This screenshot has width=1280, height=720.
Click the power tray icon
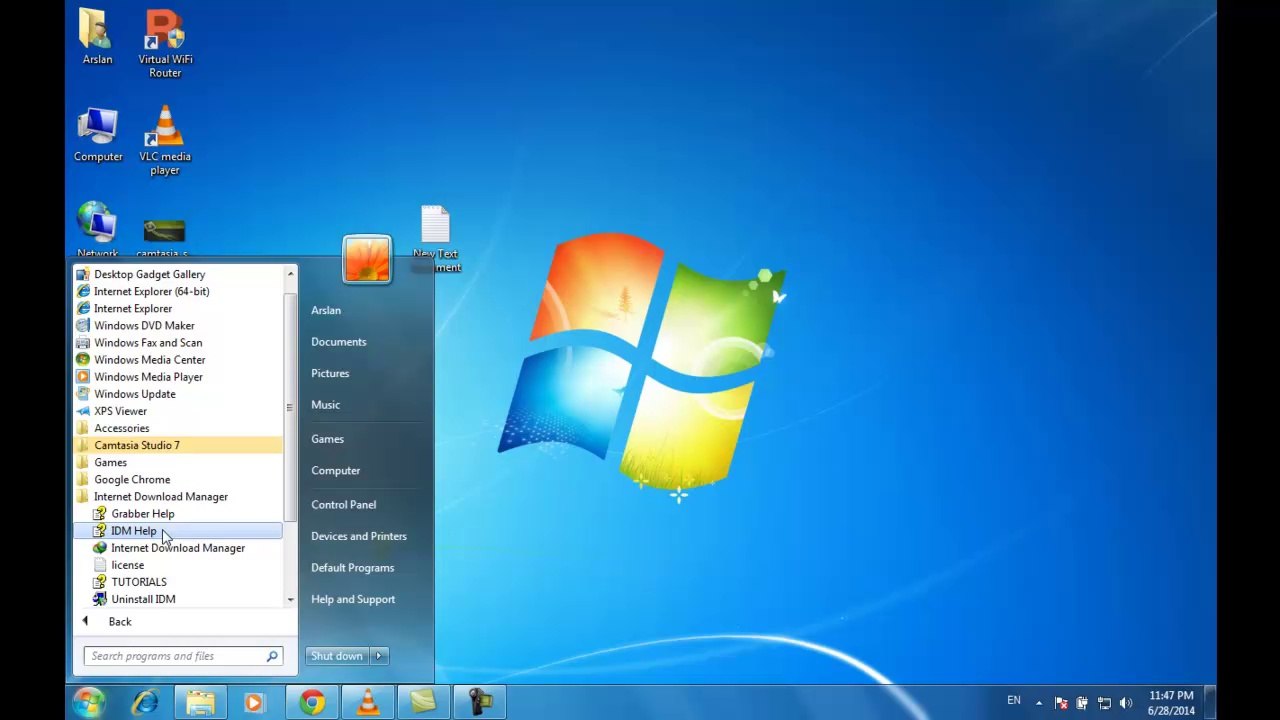point(1082,703)
